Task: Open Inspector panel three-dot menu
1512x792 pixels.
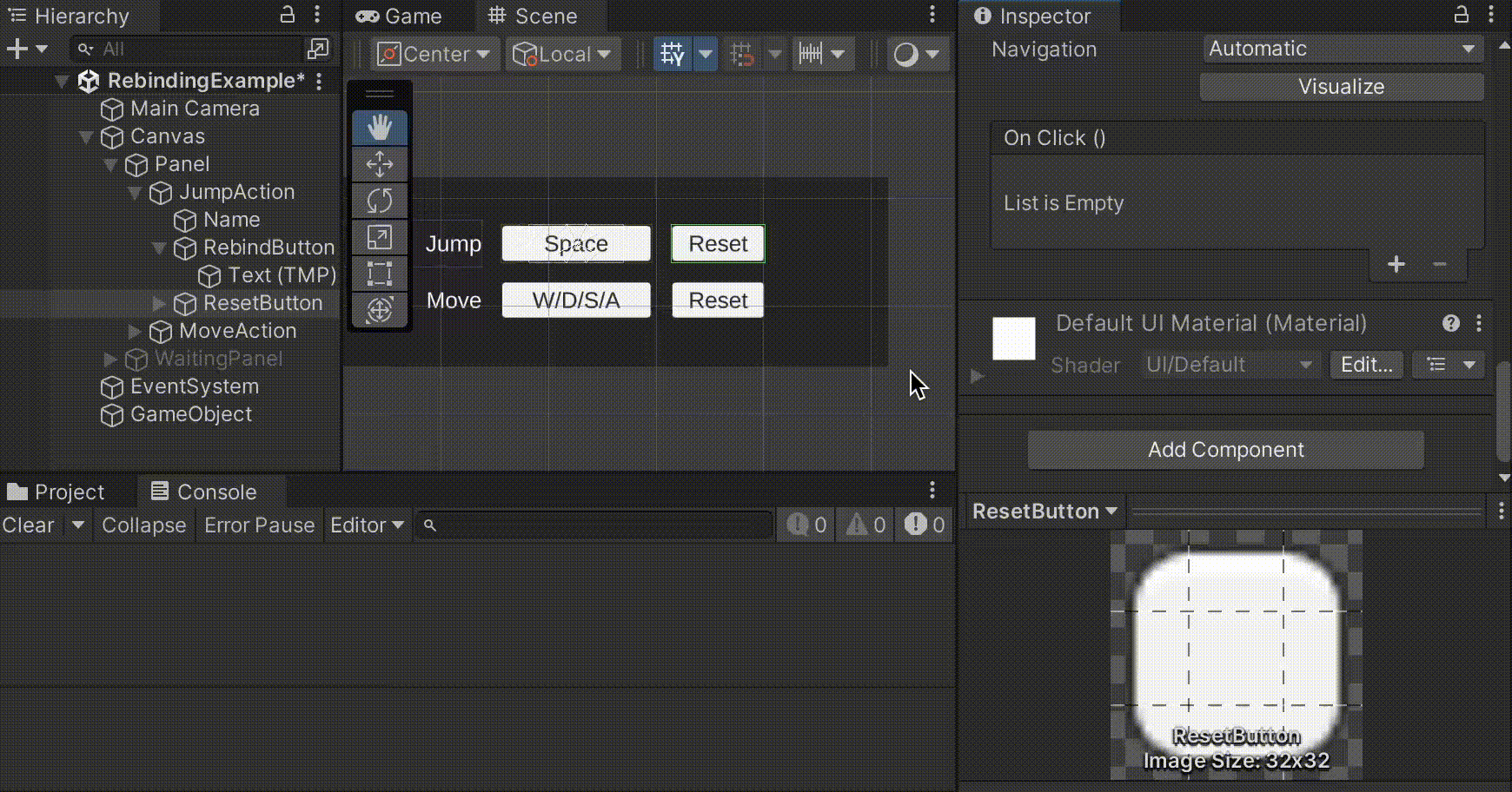Action: [x=1491, y=15]
